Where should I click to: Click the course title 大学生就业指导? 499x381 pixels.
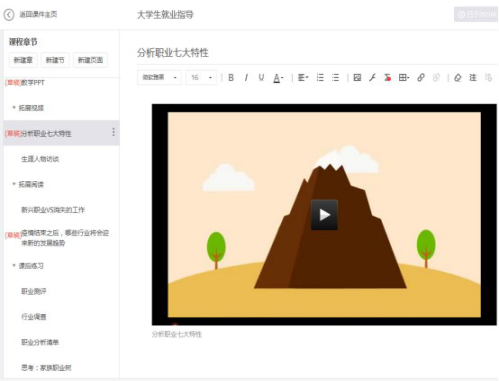pos(165,15)
